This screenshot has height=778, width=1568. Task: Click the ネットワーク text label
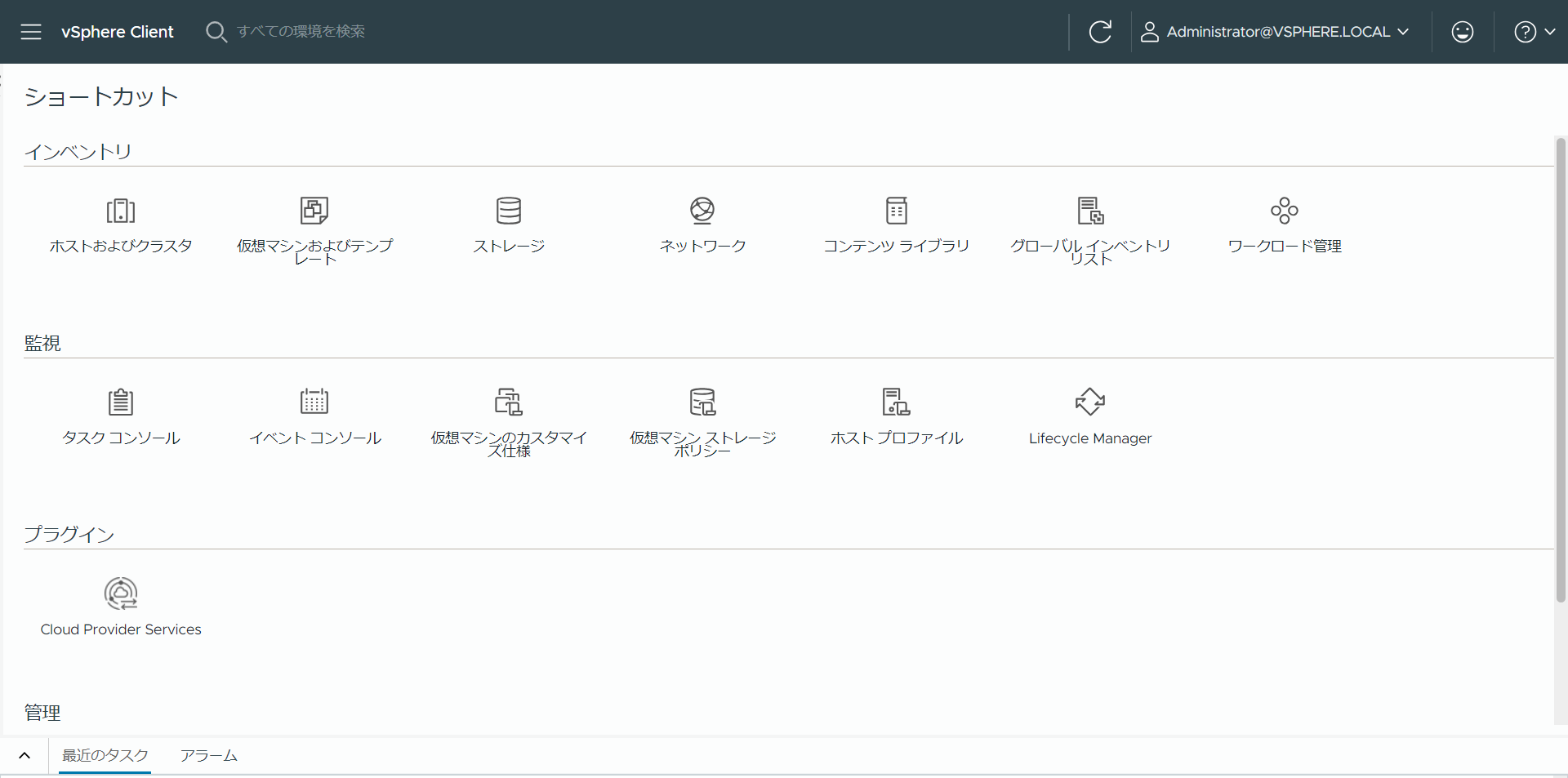coord(702,246)
